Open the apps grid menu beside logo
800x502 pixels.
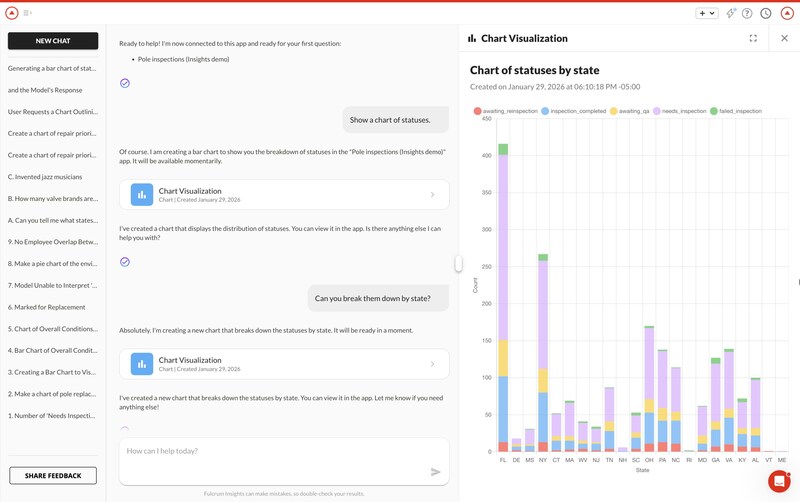(x=28, y=13)
